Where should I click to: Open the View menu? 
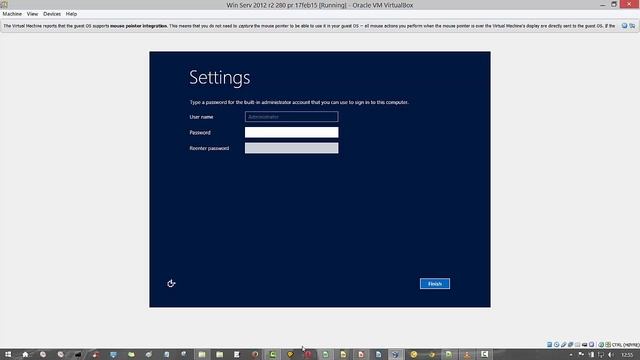point(32,14)
